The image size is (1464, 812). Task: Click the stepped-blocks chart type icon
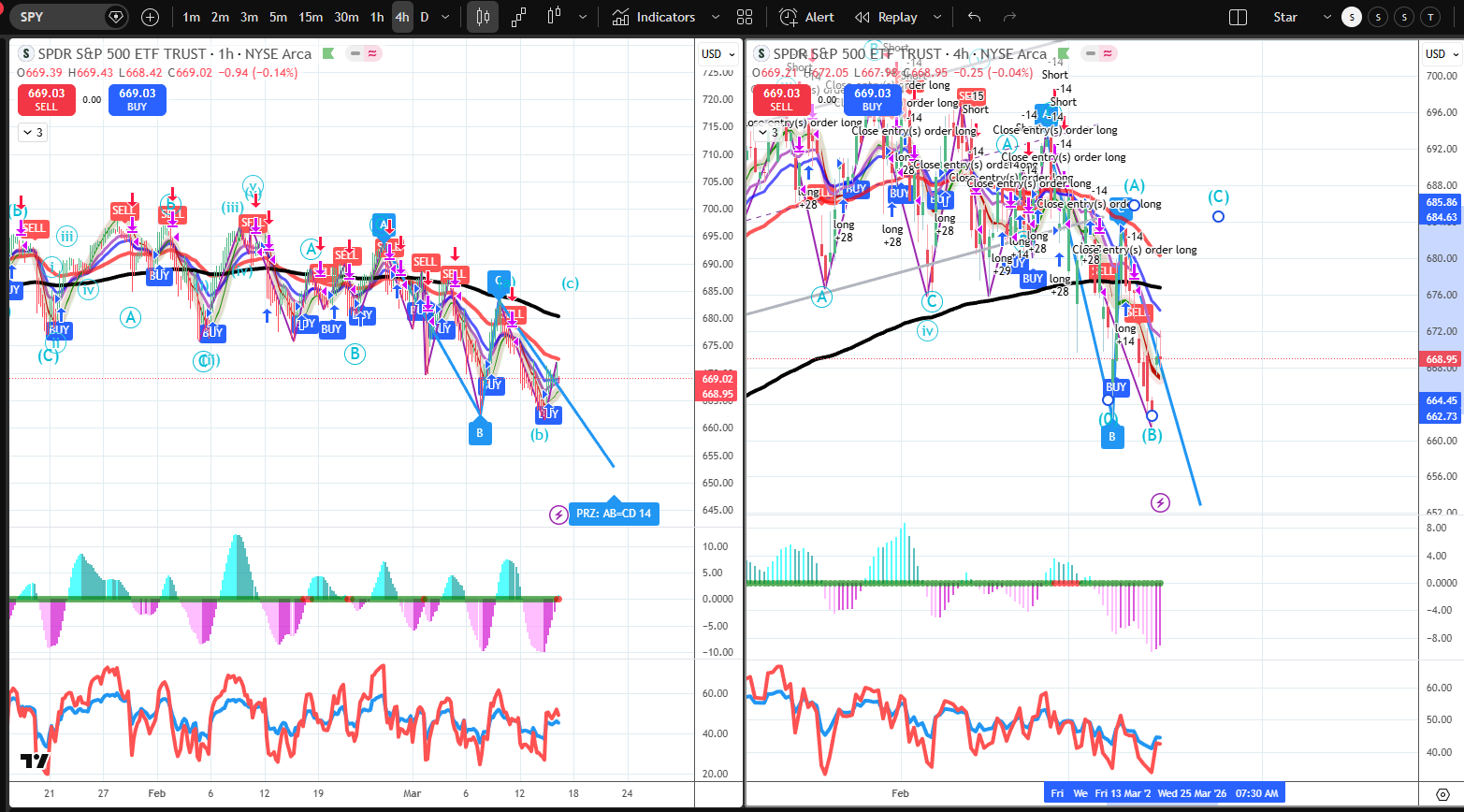click(x=518, y=17)
